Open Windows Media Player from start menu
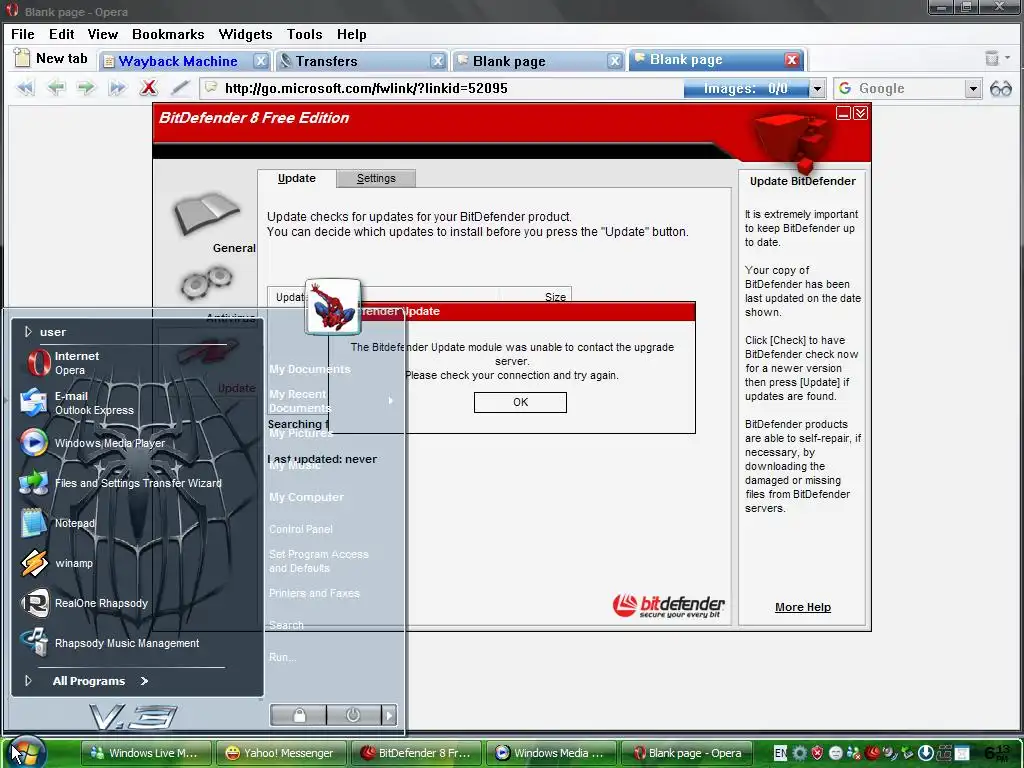 click(91, 443)
